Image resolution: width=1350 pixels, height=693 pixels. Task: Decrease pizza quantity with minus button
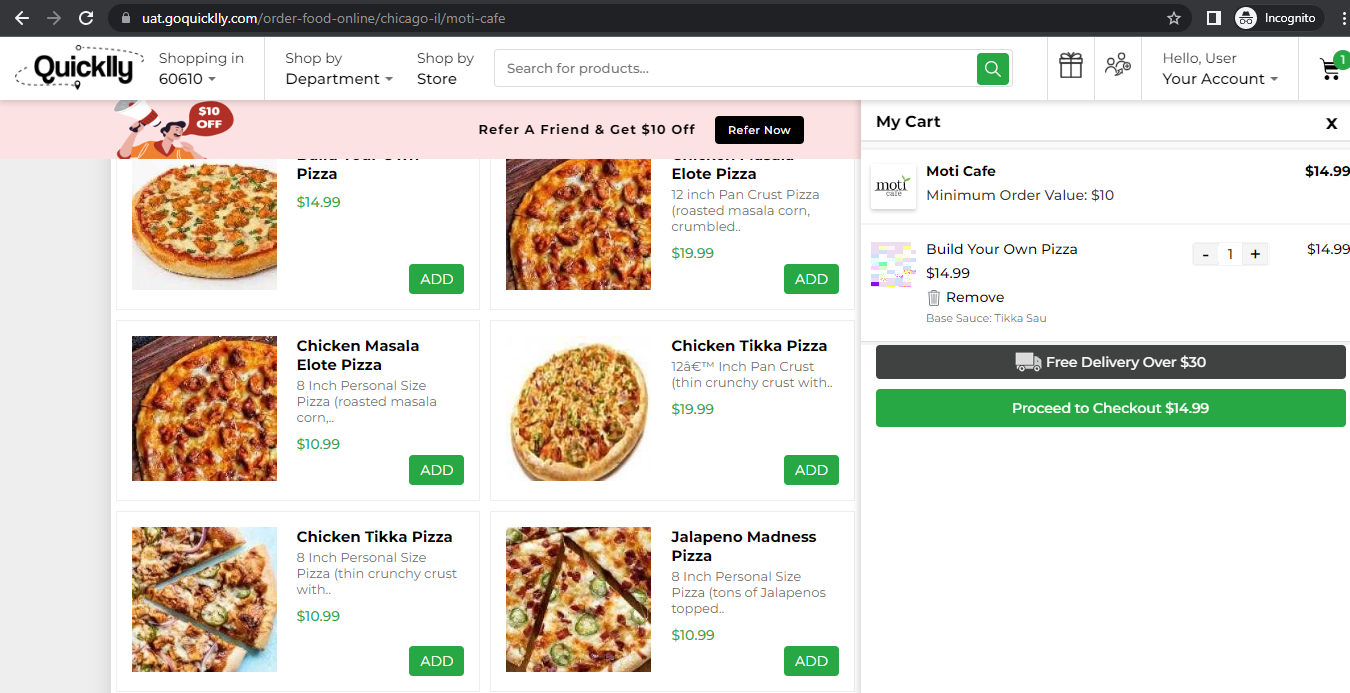(1205, 254)
